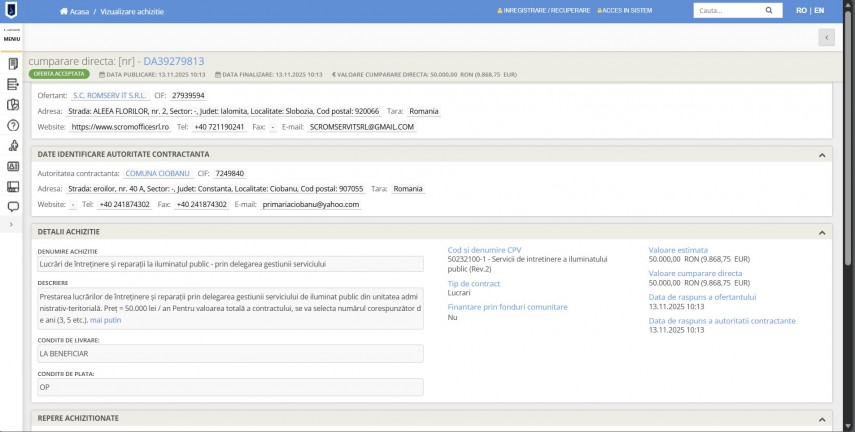Screen dimensions: 855x432
Task: Collapse the Repere Achizitionate section
Action: 822,418
